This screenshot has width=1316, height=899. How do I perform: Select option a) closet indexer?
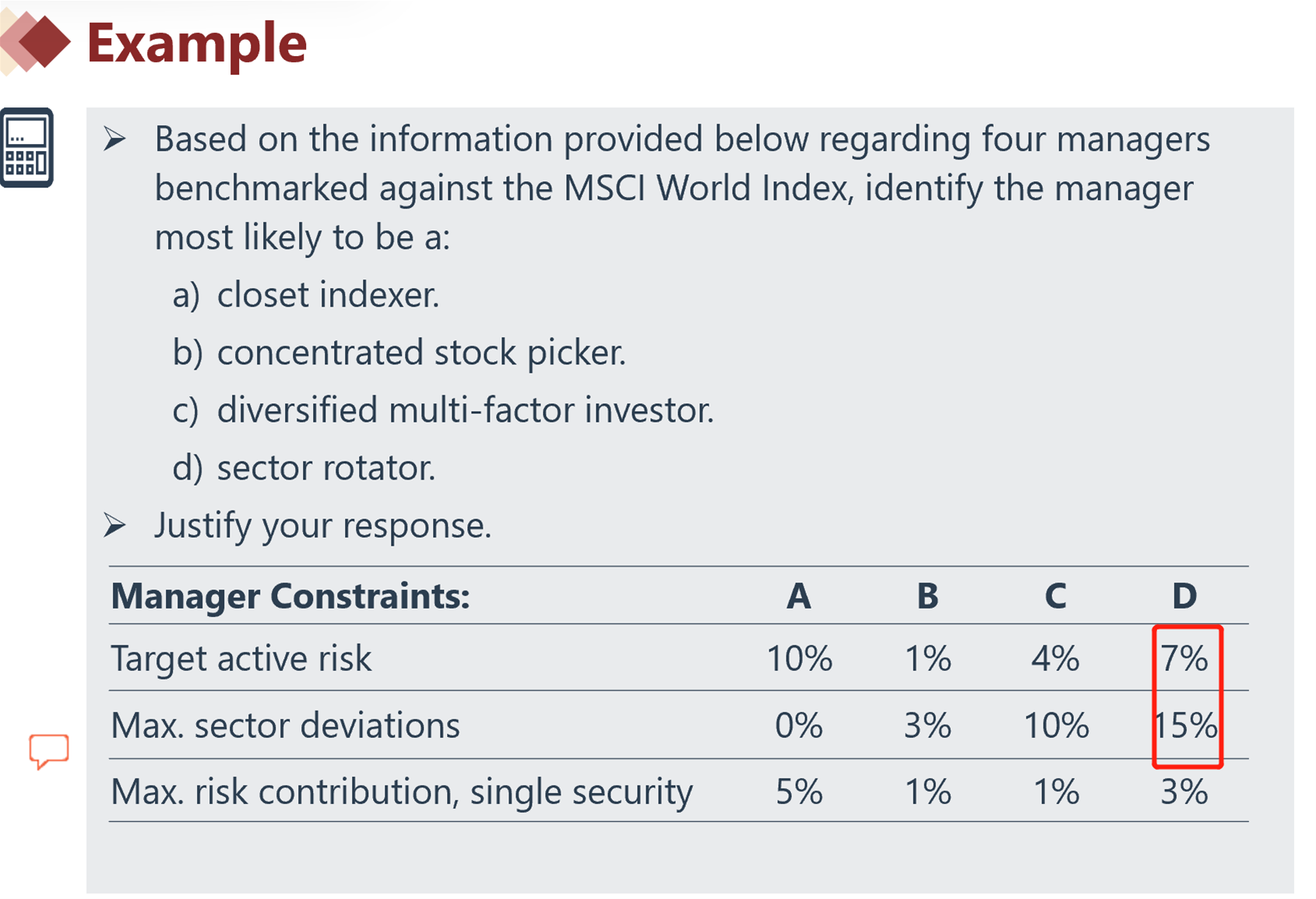(305, 295)
